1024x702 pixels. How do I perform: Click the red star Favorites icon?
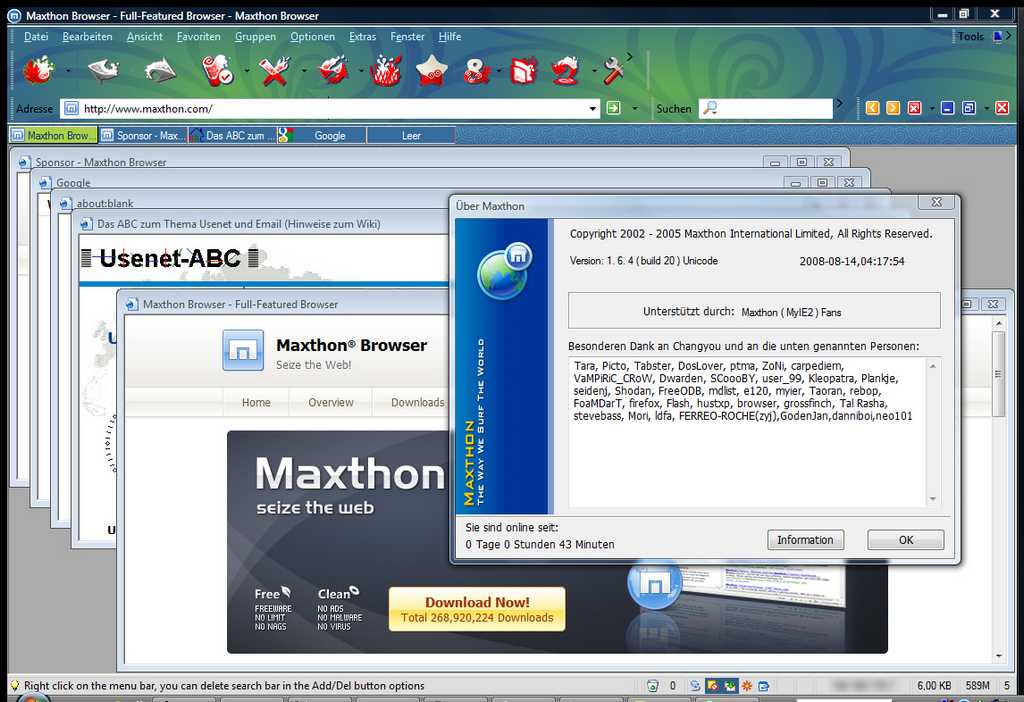click(431, 70)
